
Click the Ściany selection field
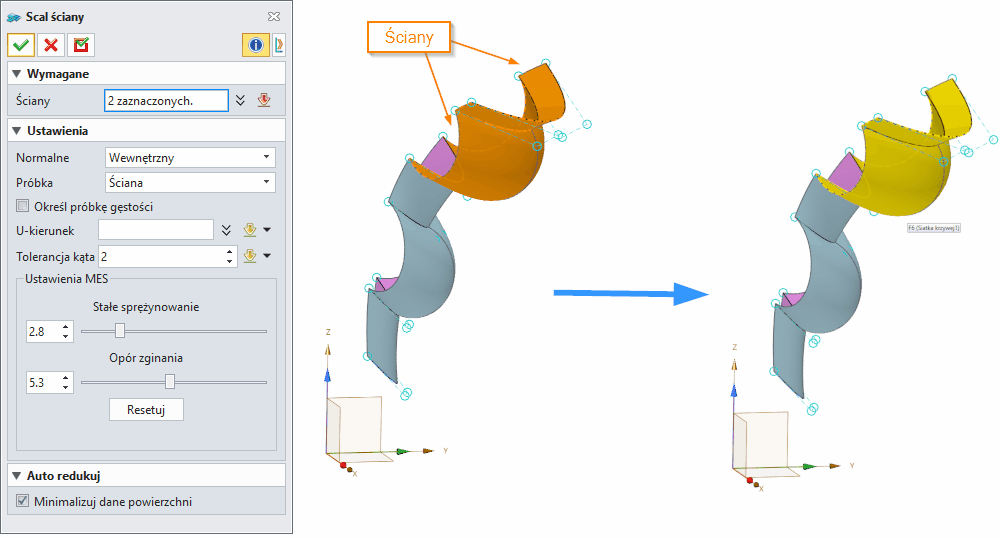pos(166,101)
